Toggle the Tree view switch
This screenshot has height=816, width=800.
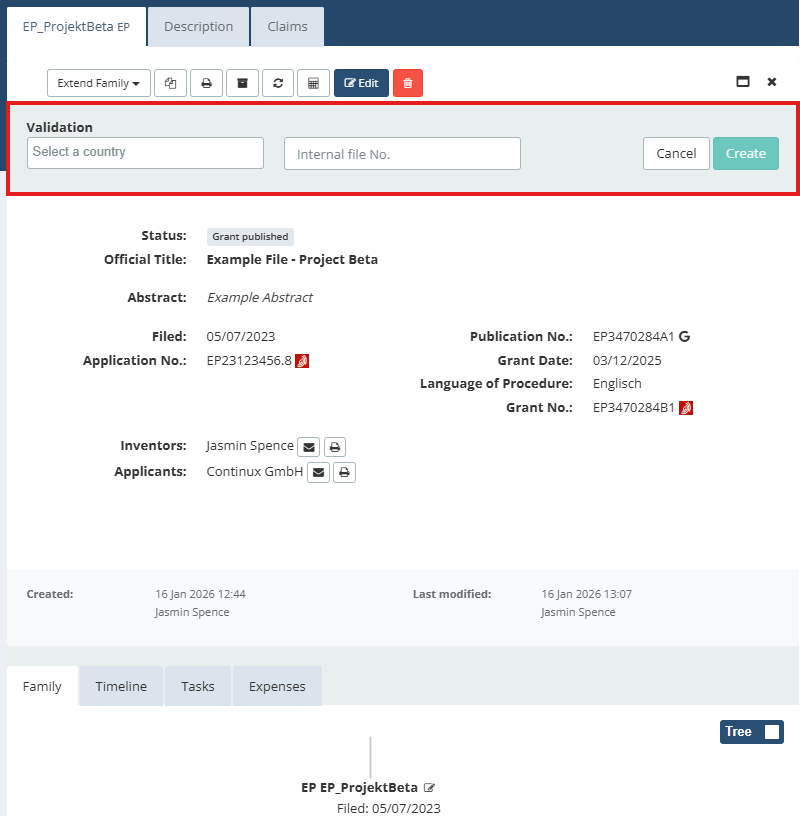pos(752,732)
